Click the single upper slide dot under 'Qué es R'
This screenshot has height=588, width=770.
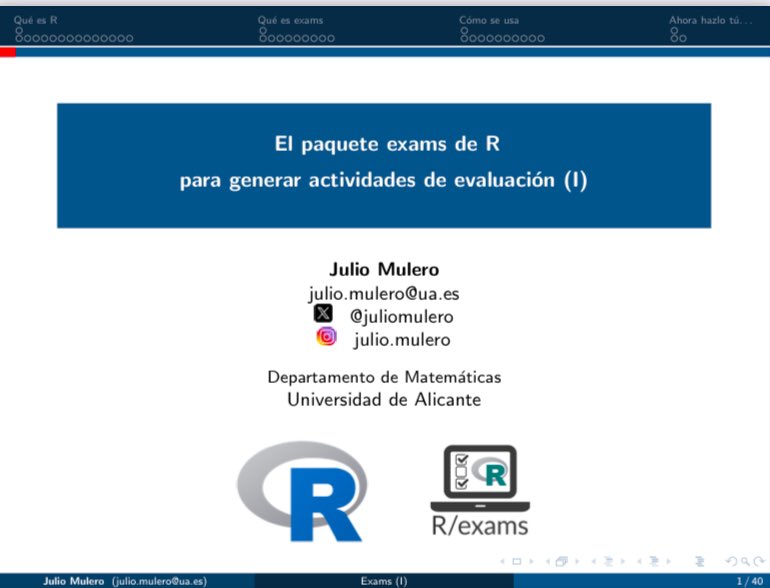coord(19,30)
